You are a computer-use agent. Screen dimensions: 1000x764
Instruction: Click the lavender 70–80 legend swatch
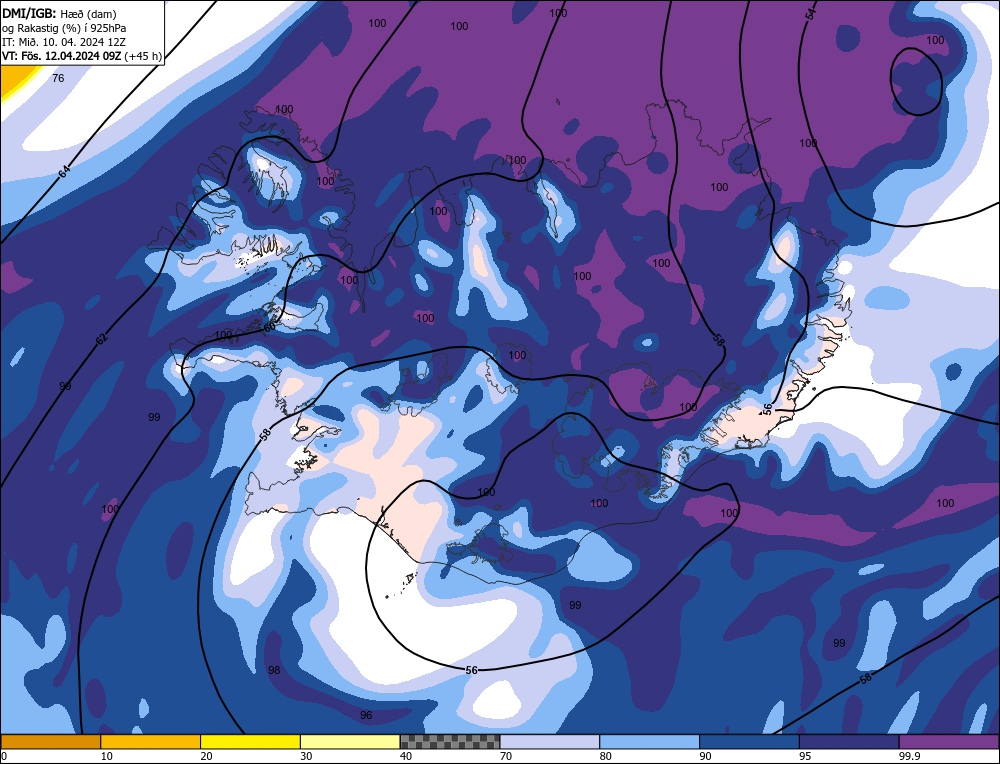pyautogui.click(x=550, y=742)
